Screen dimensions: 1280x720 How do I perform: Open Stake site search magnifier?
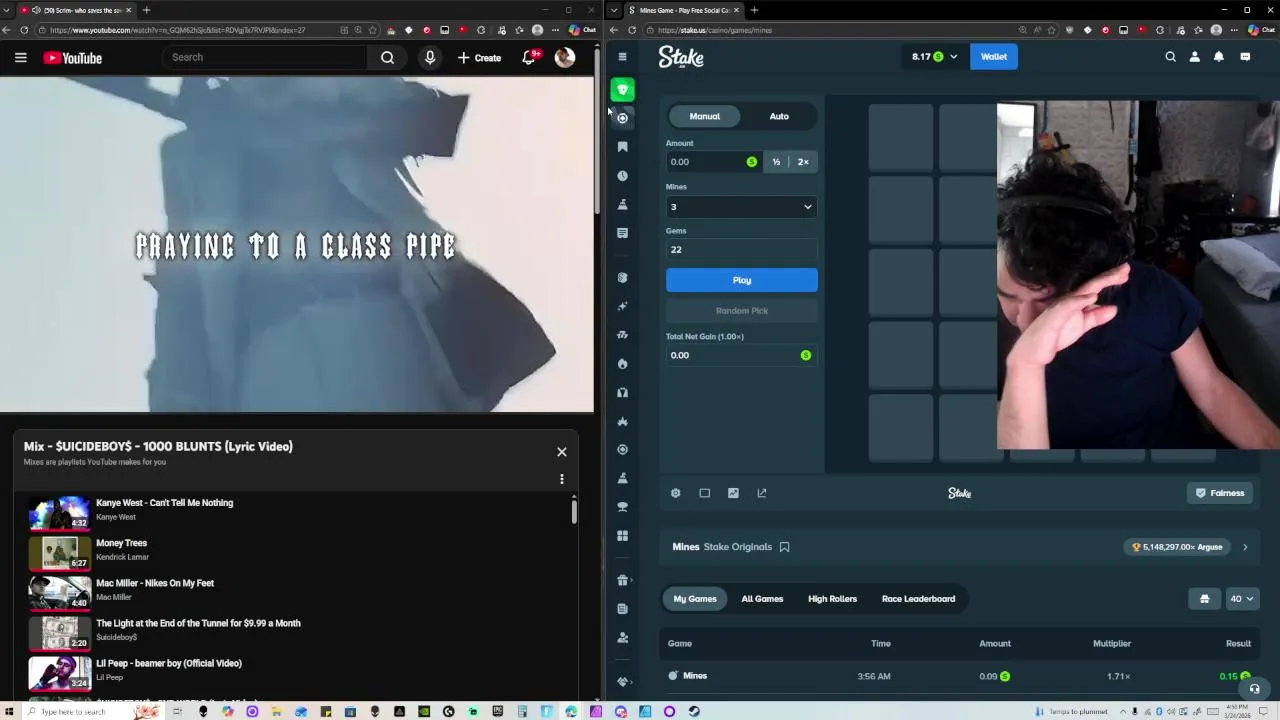(x=1170, y=57)
